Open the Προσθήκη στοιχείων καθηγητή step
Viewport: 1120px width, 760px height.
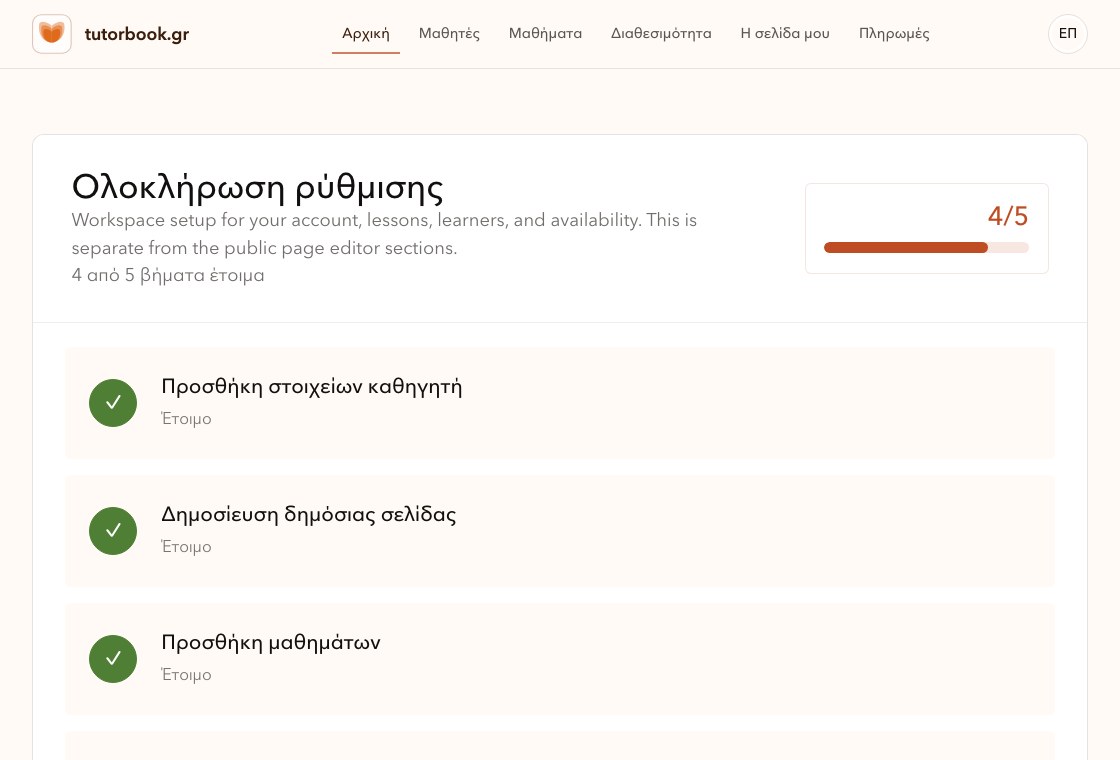tap(560, 403)
